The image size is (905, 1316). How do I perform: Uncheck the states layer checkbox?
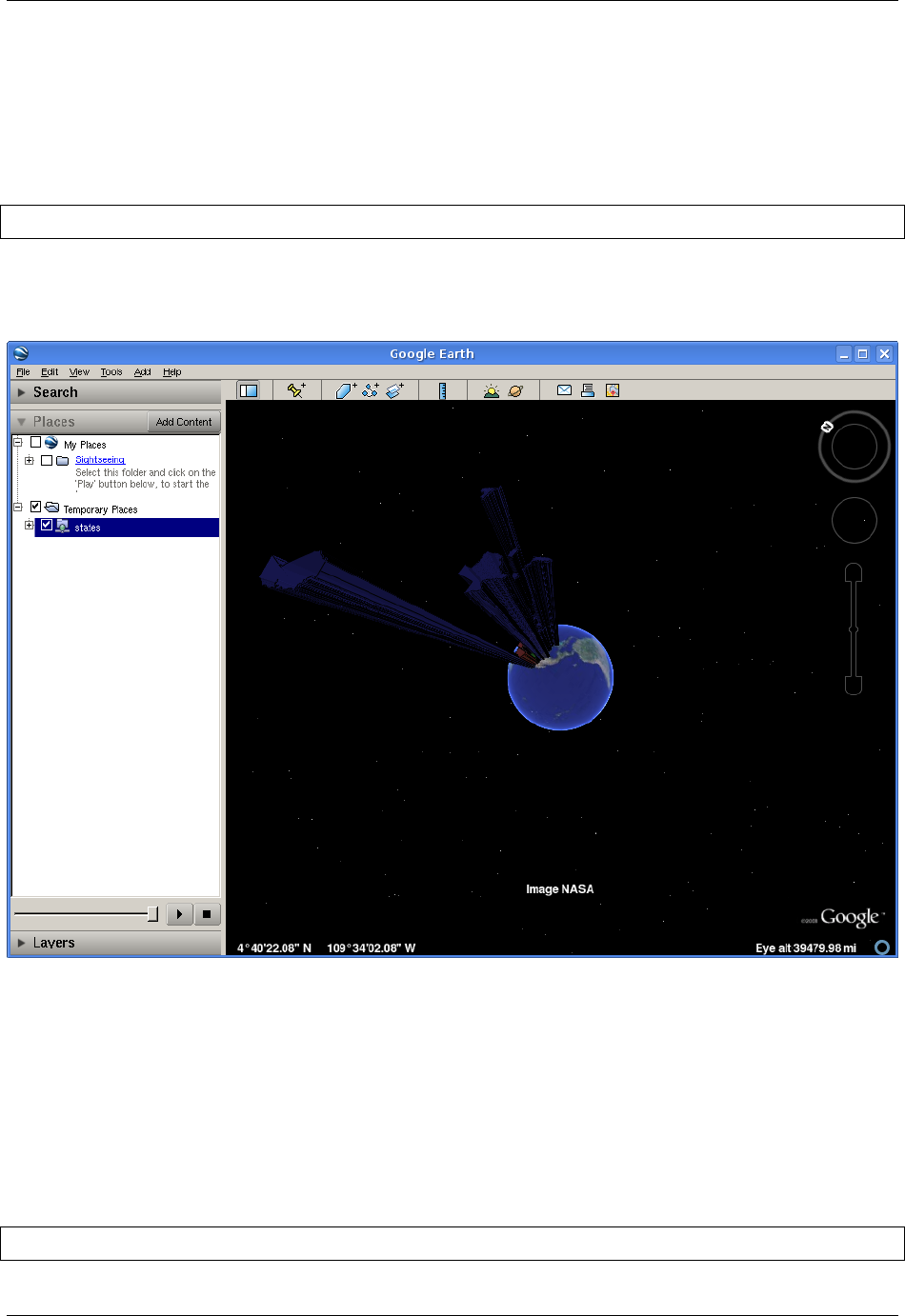46,525
